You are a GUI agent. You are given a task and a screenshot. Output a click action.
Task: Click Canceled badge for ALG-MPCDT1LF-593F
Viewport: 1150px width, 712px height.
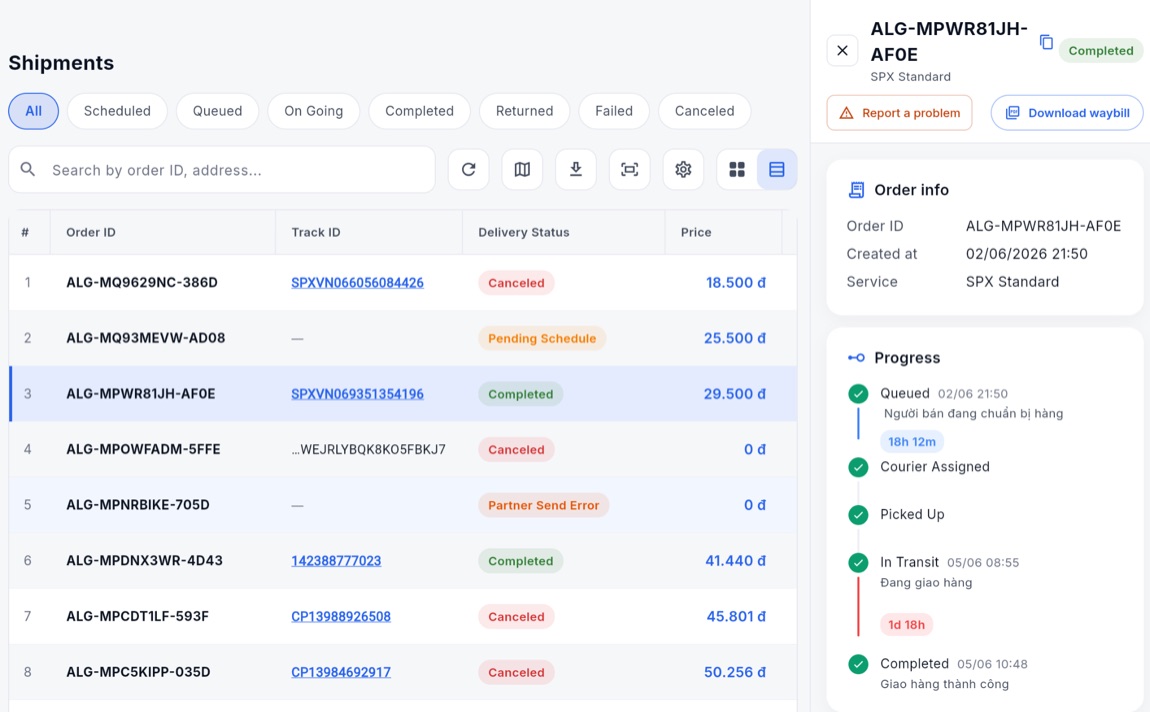coord(516,617)
